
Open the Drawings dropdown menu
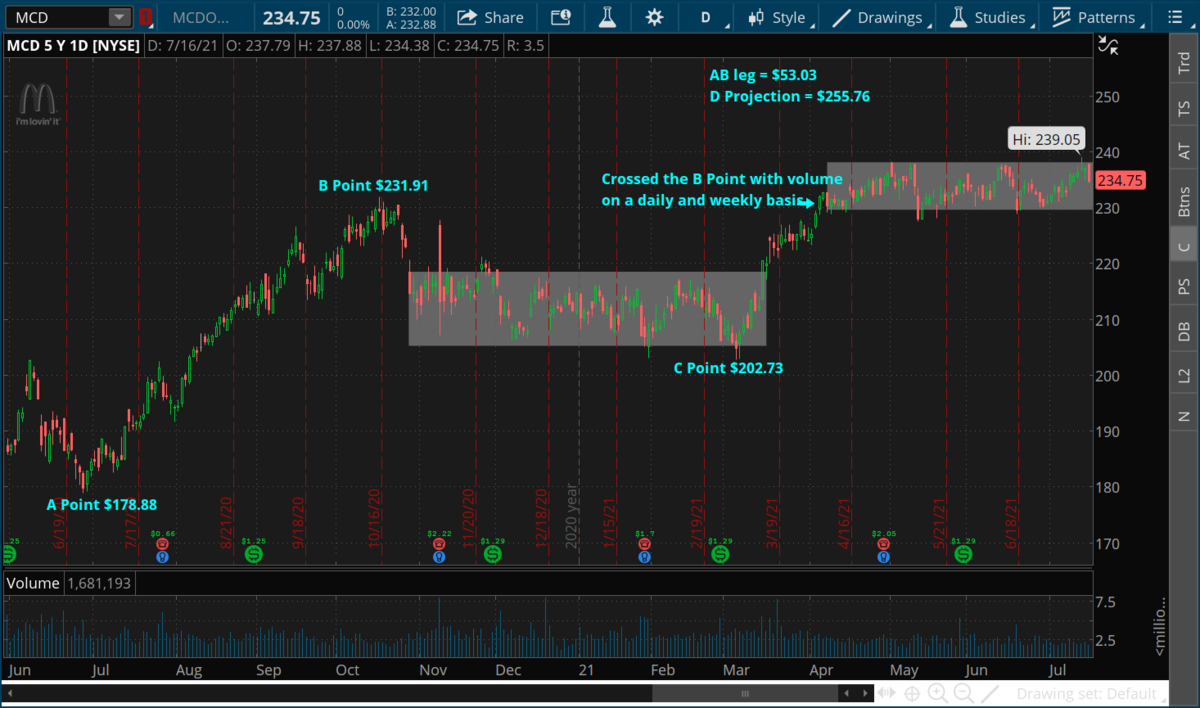click(x=879, y=17)
